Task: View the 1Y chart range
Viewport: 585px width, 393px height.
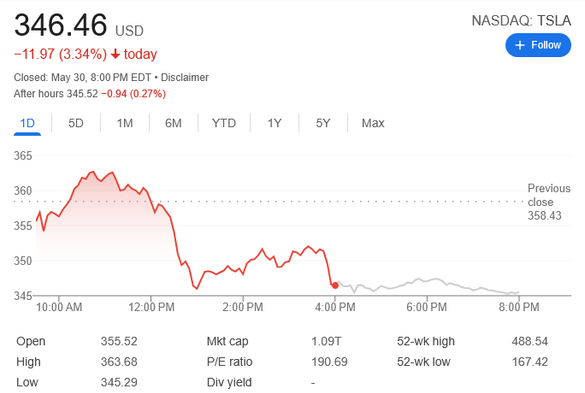Action: coord(275,123)
